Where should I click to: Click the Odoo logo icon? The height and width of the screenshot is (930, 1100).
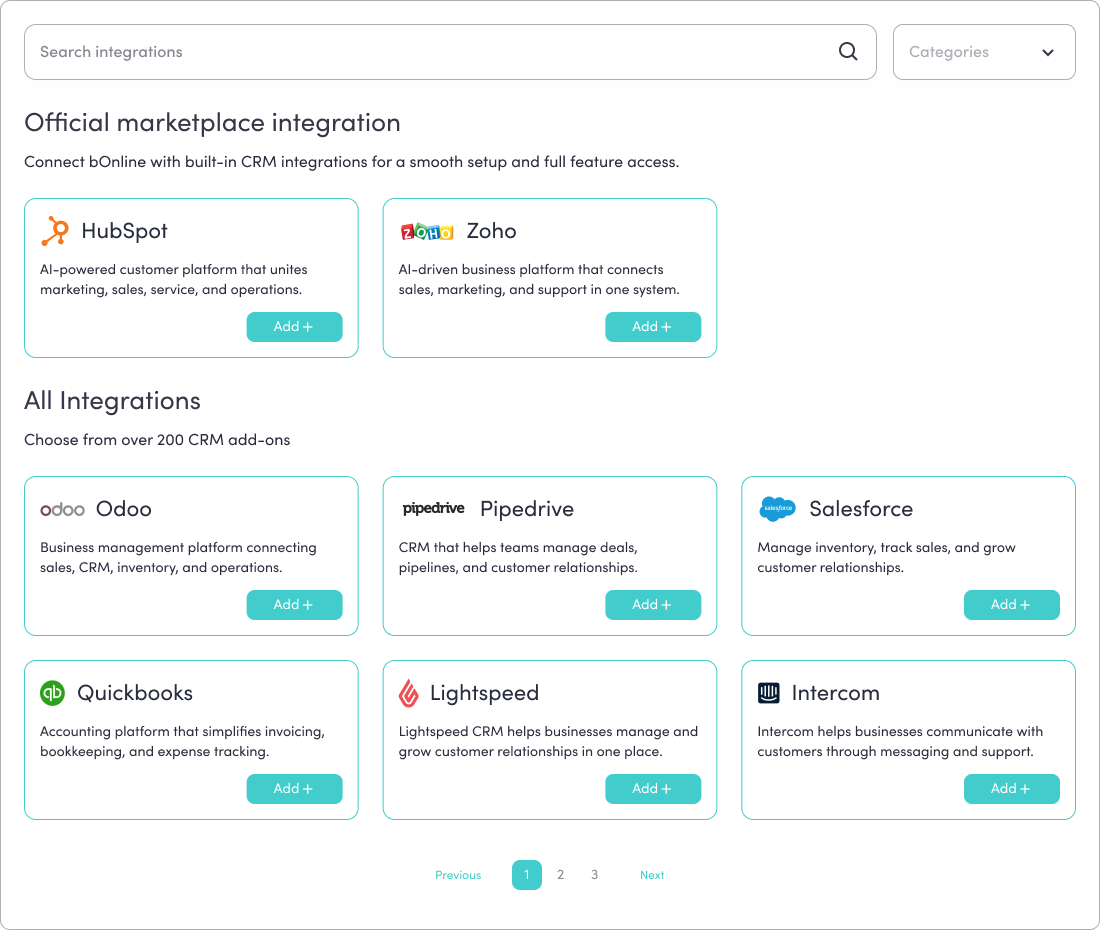(62, 509)
